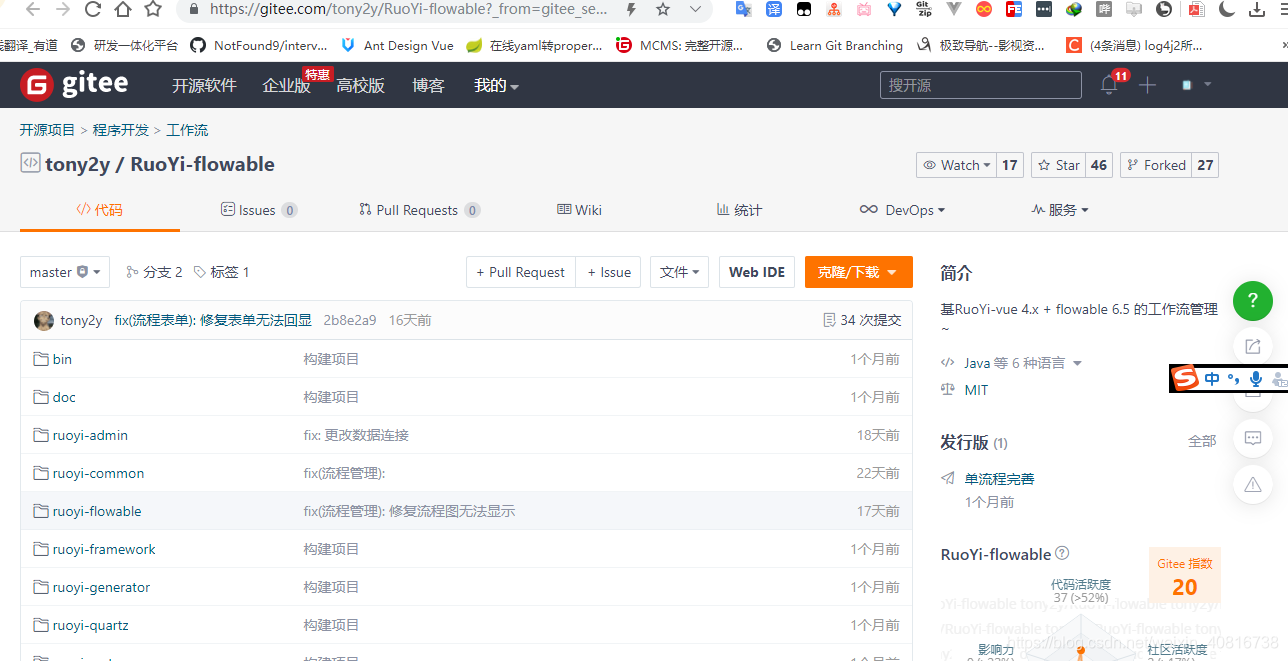Open the 标签 1 tags link

(221, 272)
